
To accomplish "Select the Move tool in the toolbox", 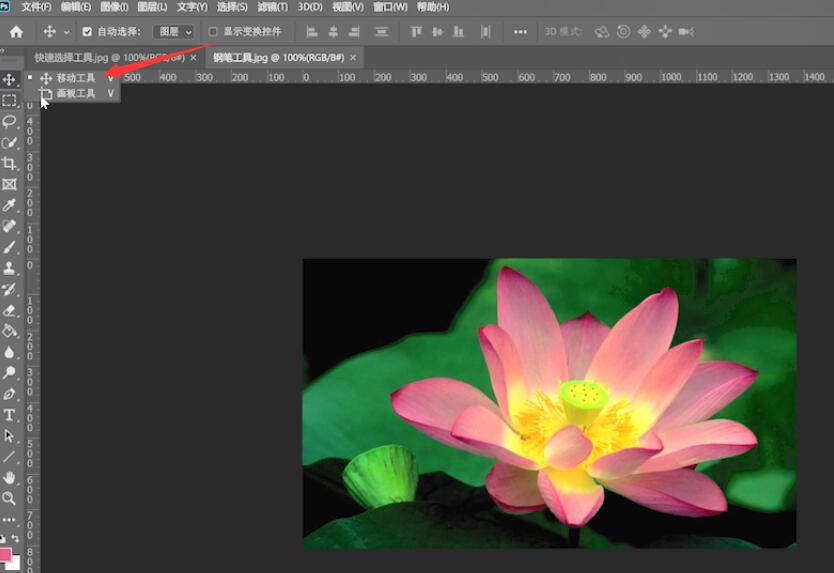I will pos(9,80).
